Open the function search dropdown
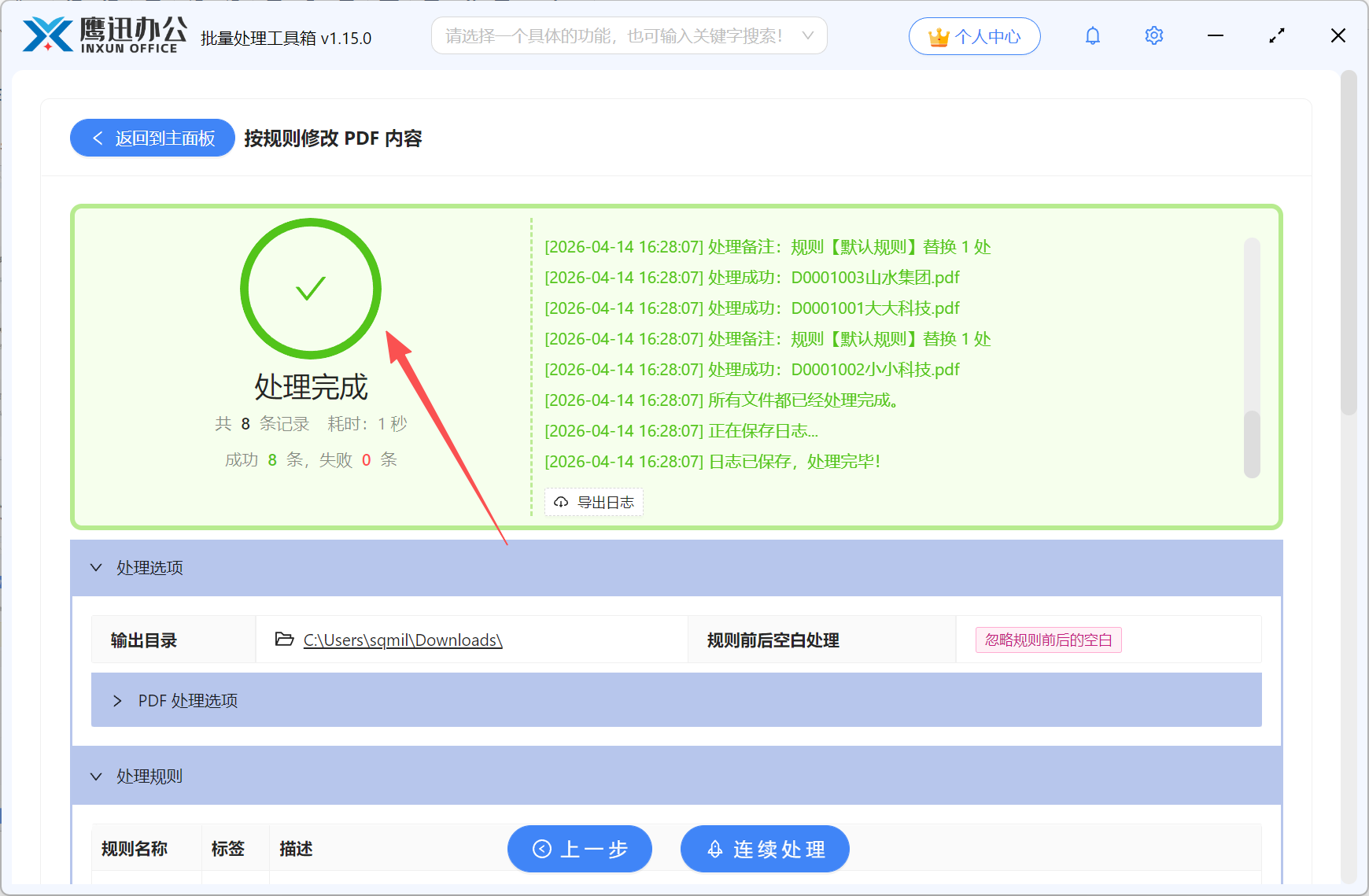Screen dimensions: 1369x896 tap(629, 35)
